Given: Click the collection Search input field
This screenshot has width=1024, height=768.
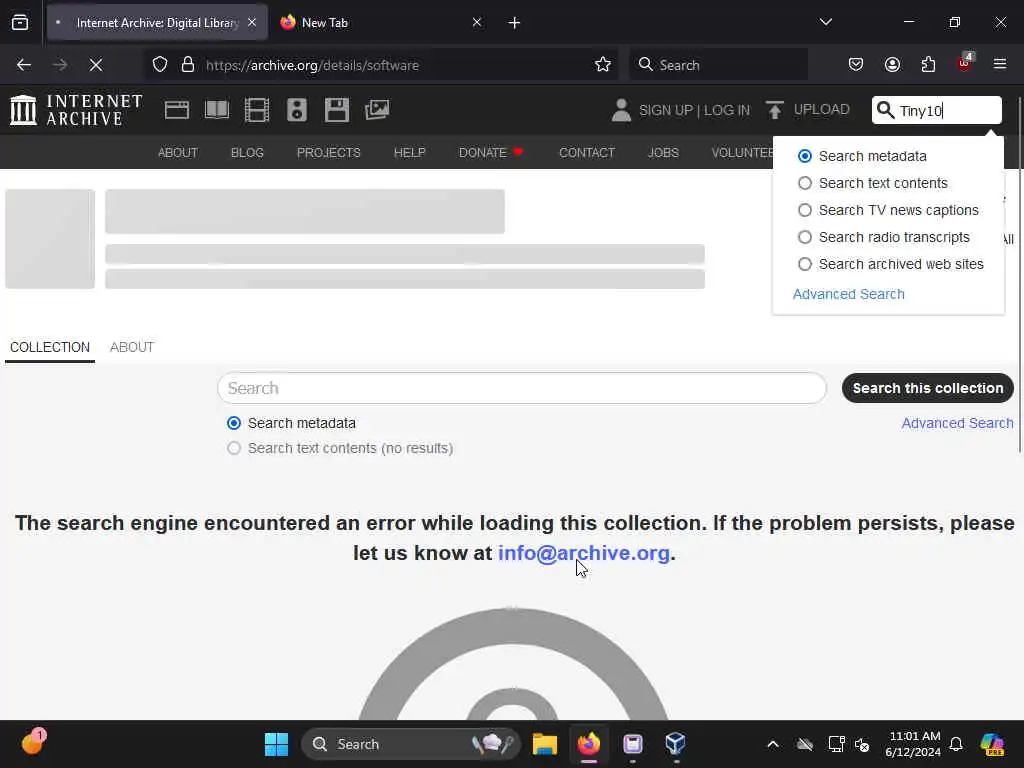Looking at the screenshot, I should (x=522, y=388).
